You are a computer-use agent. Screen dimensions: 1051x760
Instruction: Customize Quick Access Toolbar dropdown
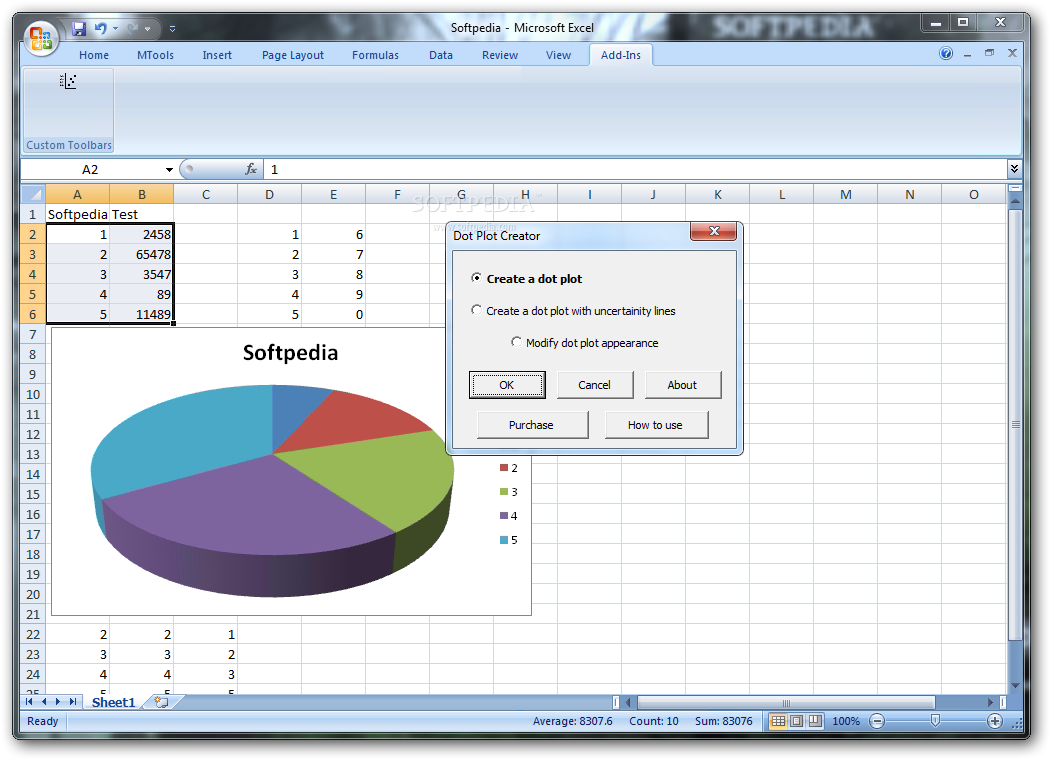point(172,29)
